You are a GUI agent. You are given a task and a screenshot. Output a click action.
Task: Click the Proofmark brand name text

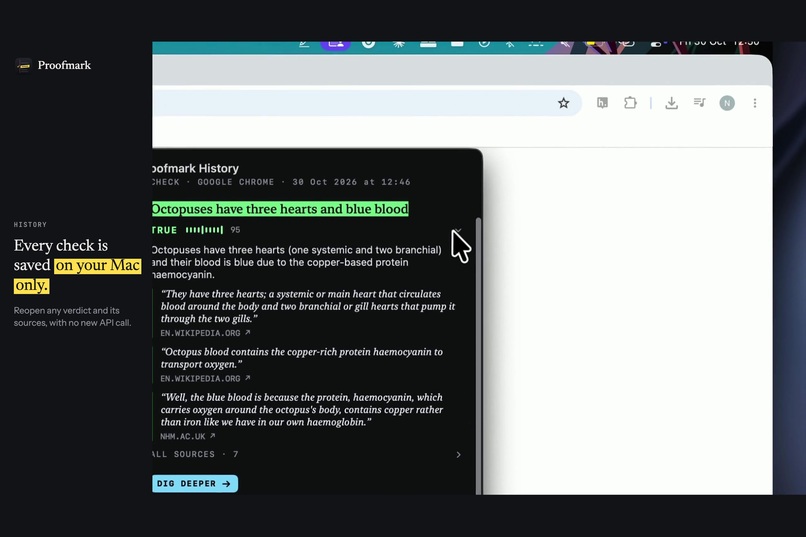coord(64,65)
